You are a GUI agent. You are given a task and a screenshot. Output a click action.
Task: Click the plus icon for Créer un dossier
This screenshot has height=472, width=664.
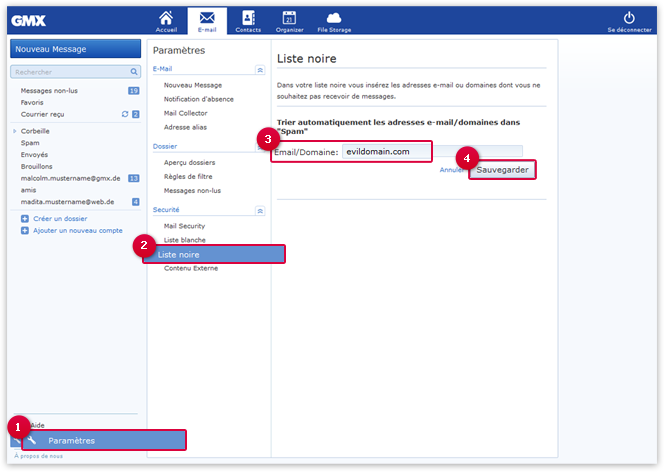[x=25, y=219]
